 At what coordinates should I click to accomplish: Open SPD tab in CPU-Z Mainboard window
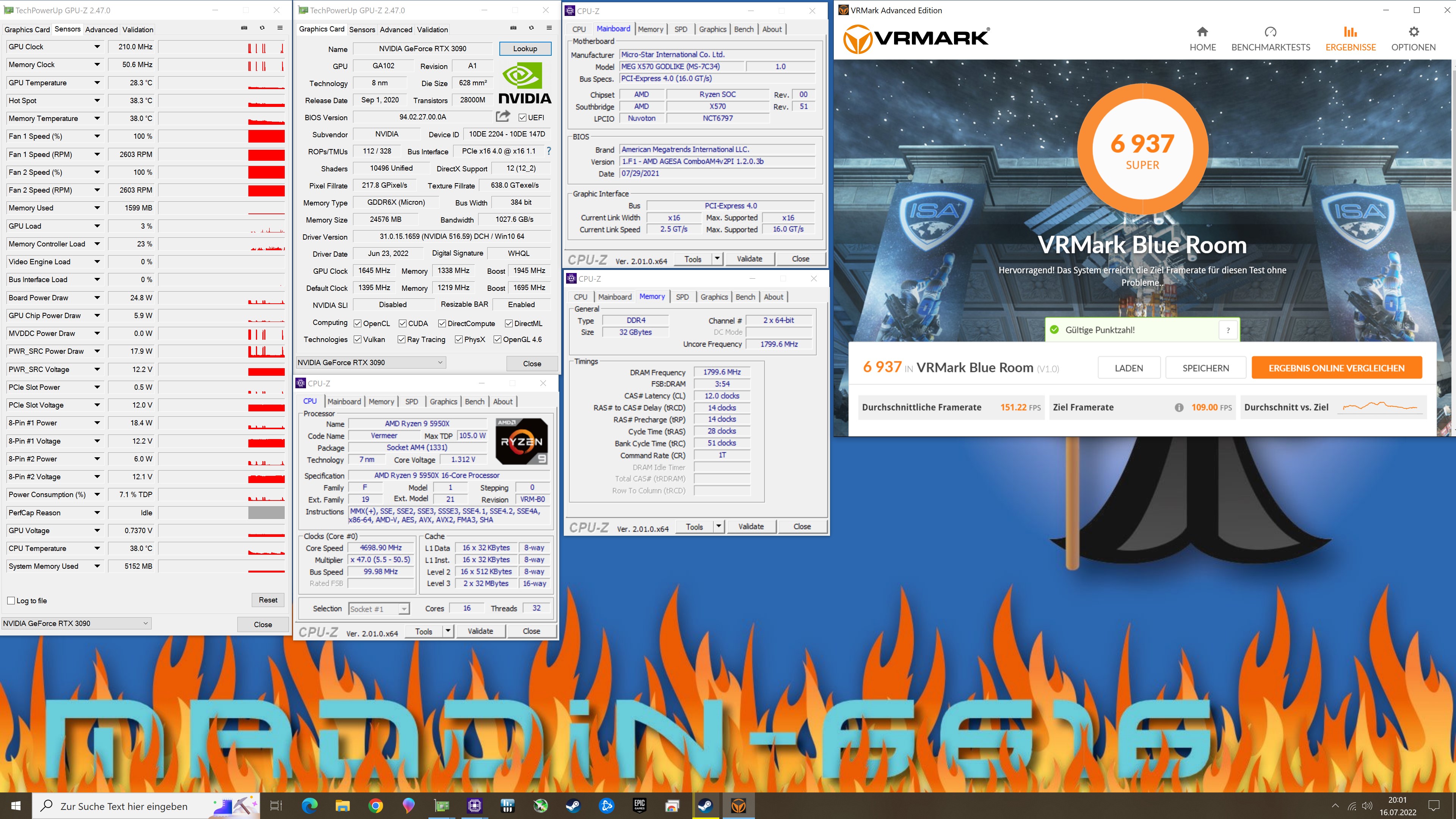[681, 30]
